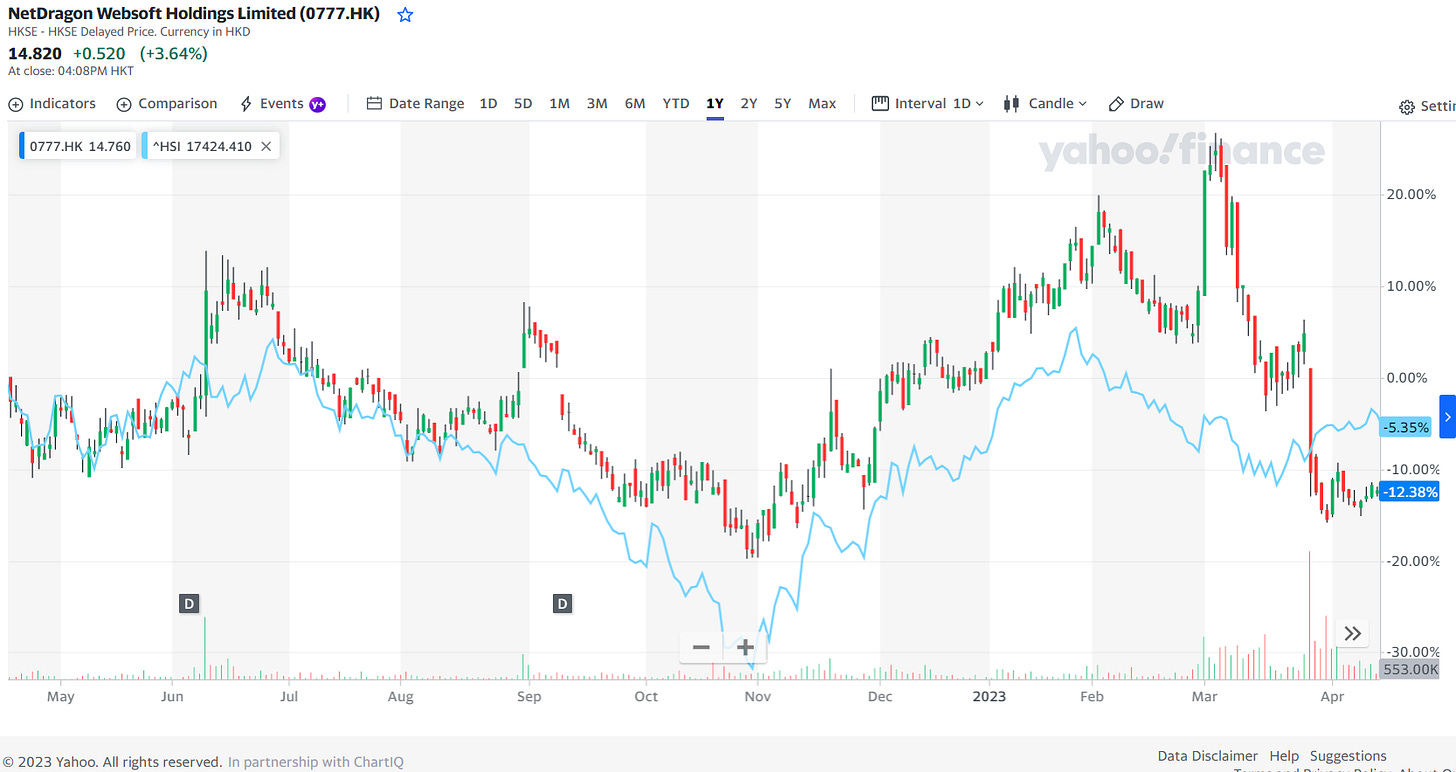Click the NetDragon Websoft Holdings title
Screen dimensions: 1456x772
tap(194, 14)
